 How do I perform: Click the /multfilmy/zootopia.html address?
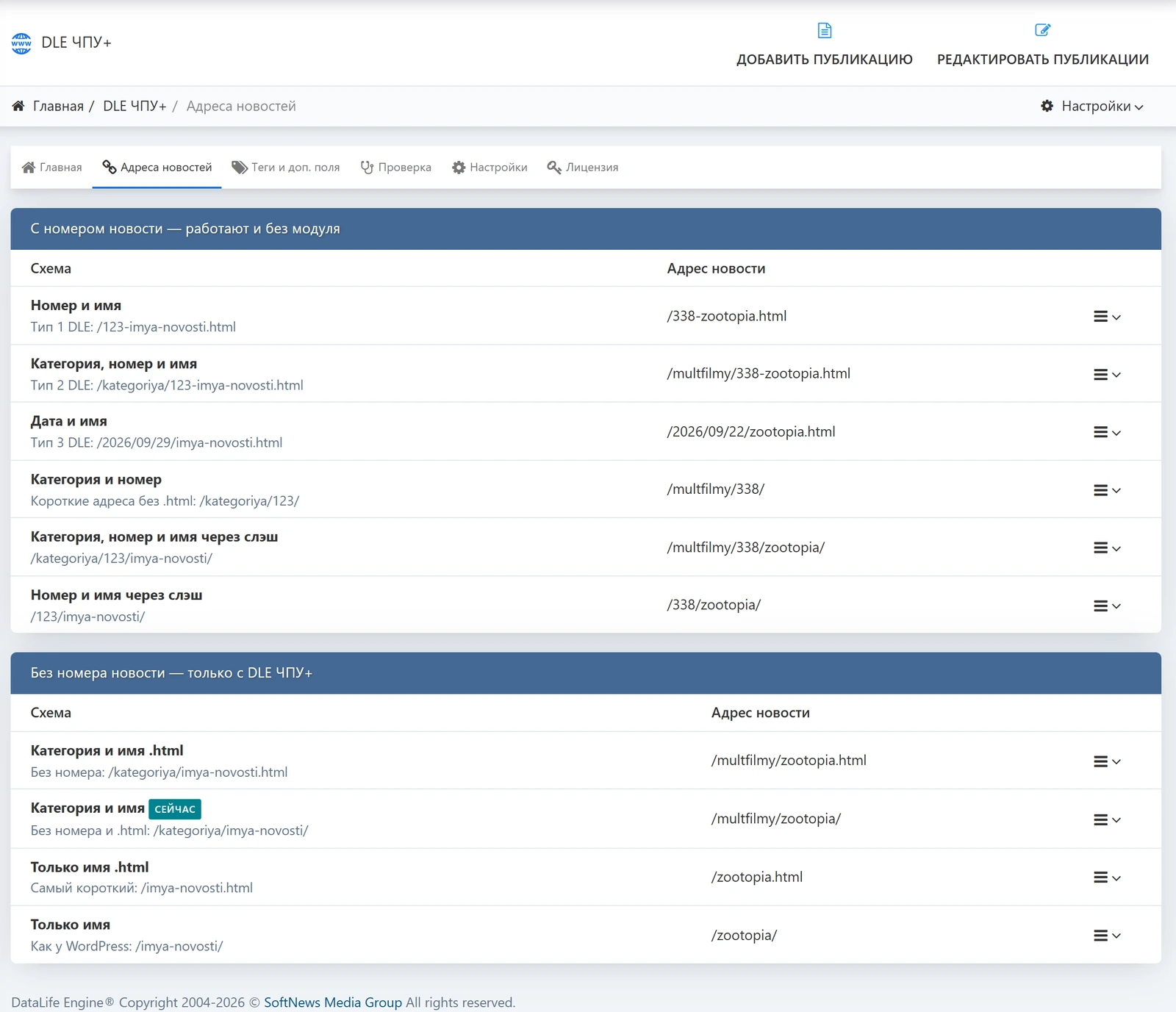[x=789, y=760]
